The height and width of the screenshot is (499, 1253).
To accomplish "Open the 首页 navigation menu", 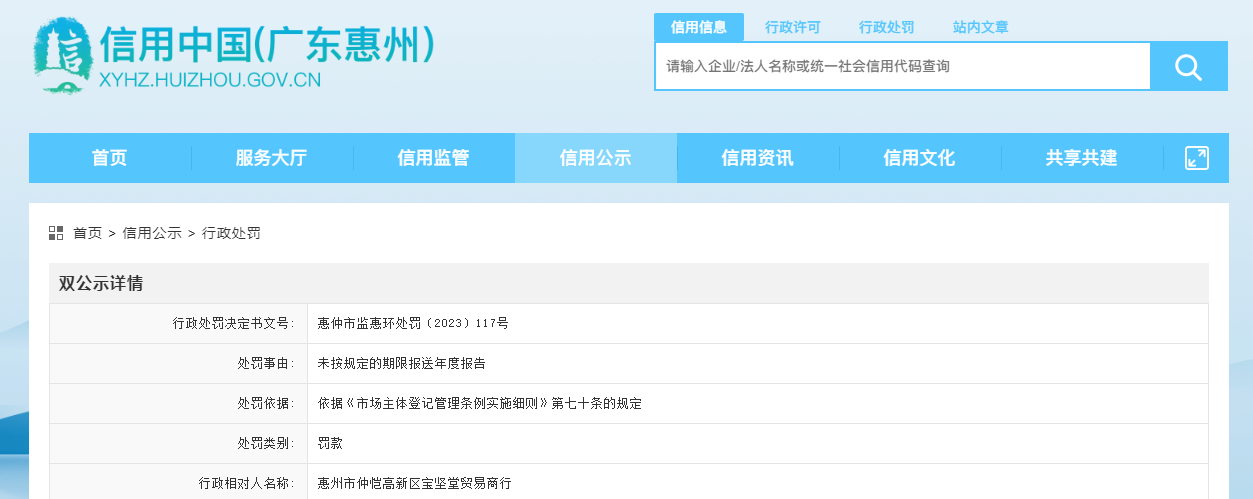I will [x=110, y=158].
